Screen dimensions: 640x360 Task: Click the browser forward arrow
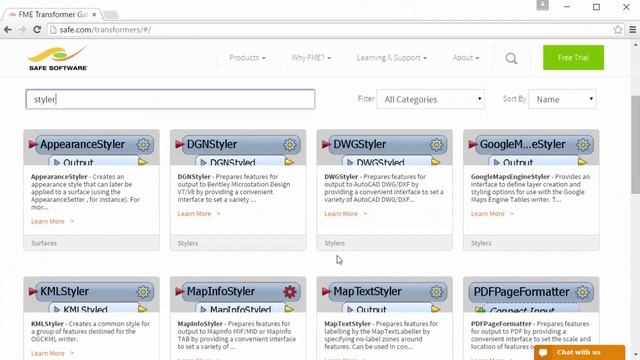[x=22, y=30]
